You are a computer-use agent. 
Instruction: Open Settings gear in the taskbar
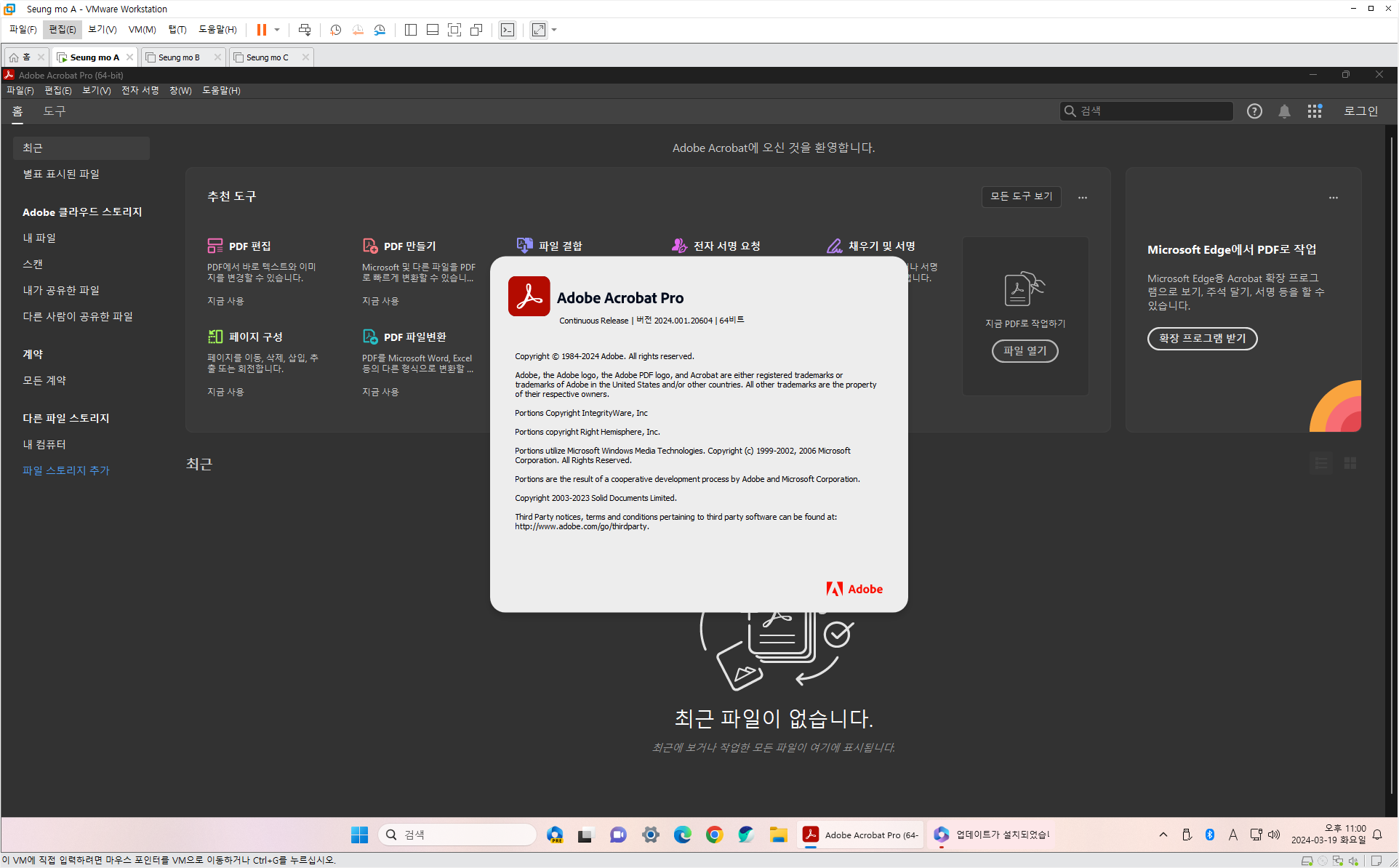tap(651, 835)
